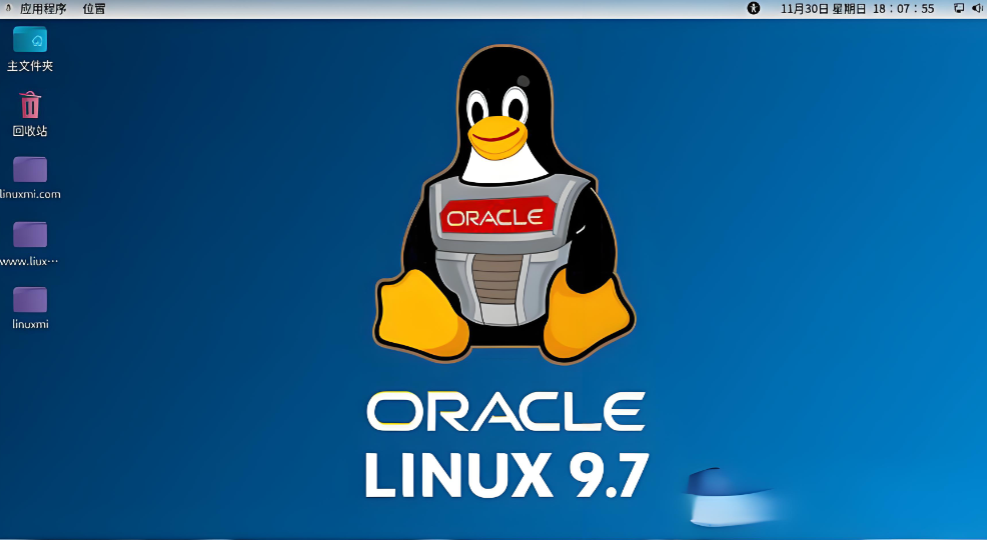Open the linuxmi folder icon

30,300
